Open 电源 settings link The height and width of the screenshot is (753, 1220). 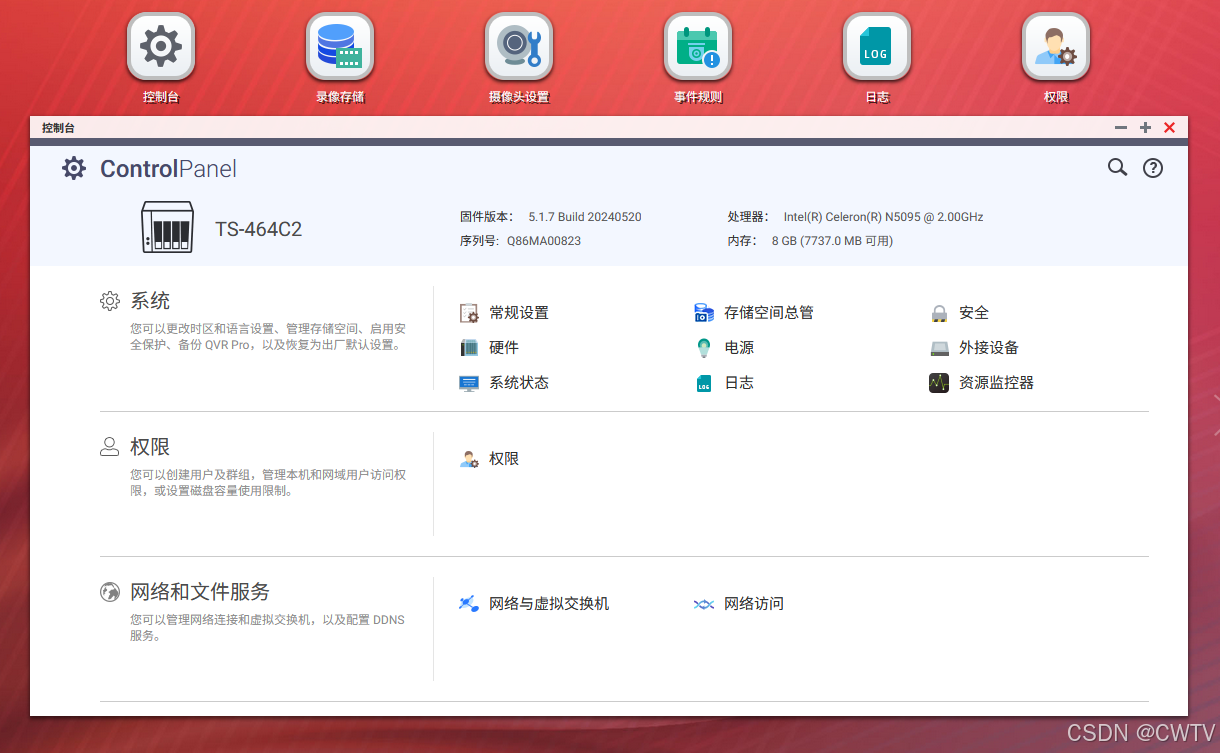(x=739, y=348)
